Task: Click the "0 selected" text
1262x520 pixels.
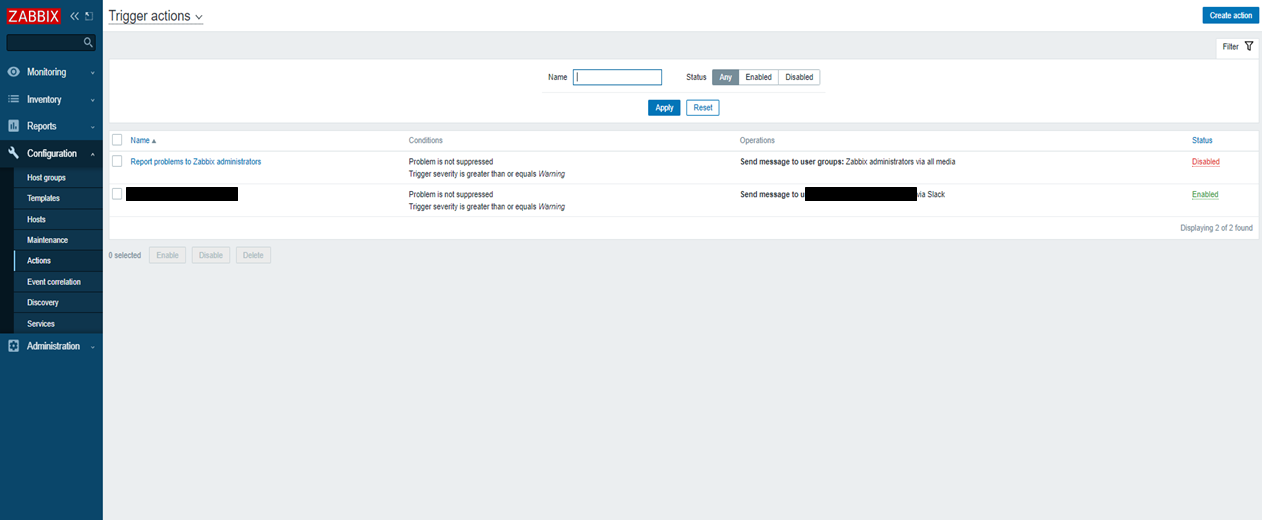Action: tap(125, 255)
